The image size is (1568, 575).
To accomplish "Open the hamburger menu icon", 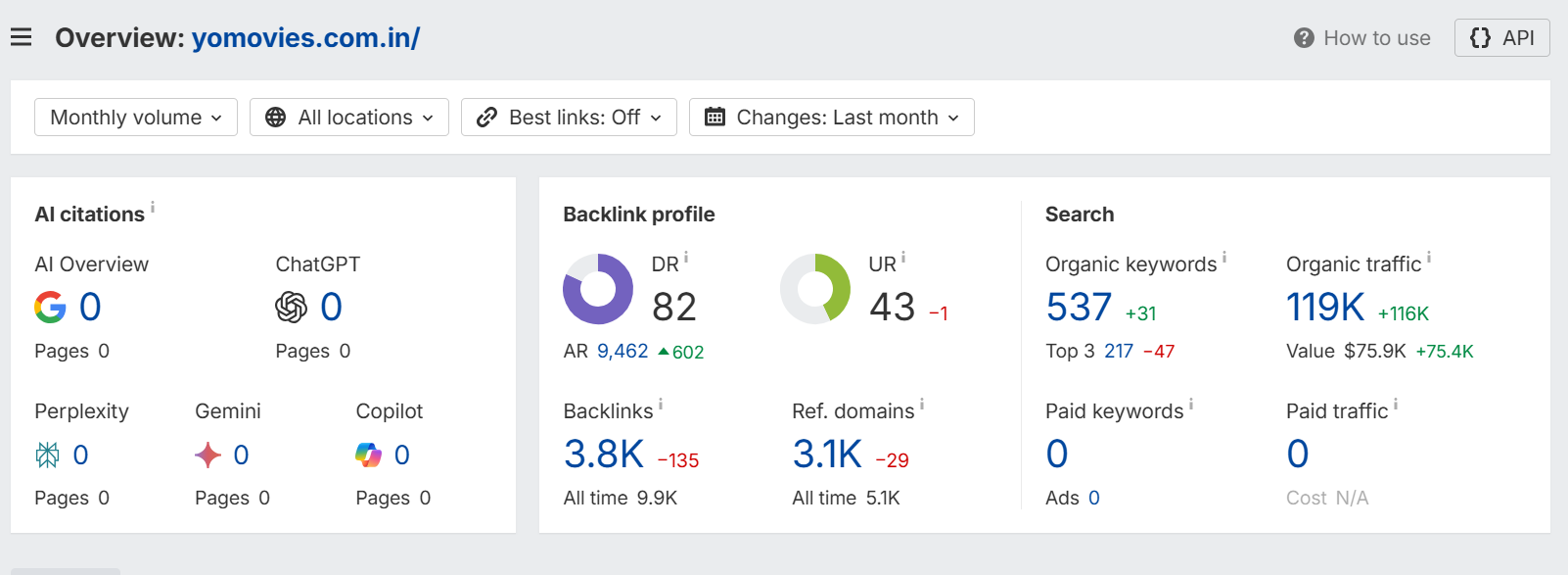I will [22, 37].
